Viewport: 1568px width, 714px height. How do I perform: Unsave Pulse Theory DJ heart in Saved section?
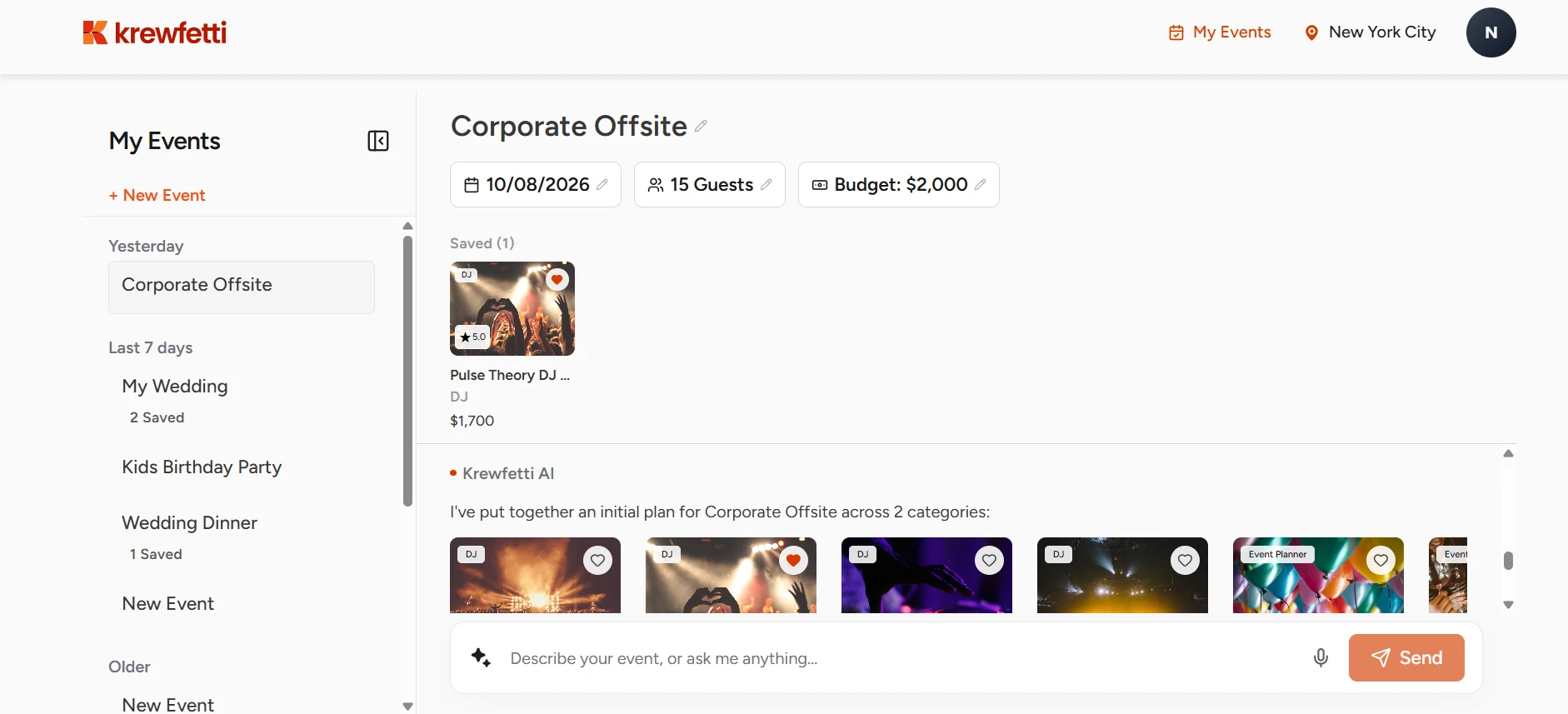tap(557, 279)
